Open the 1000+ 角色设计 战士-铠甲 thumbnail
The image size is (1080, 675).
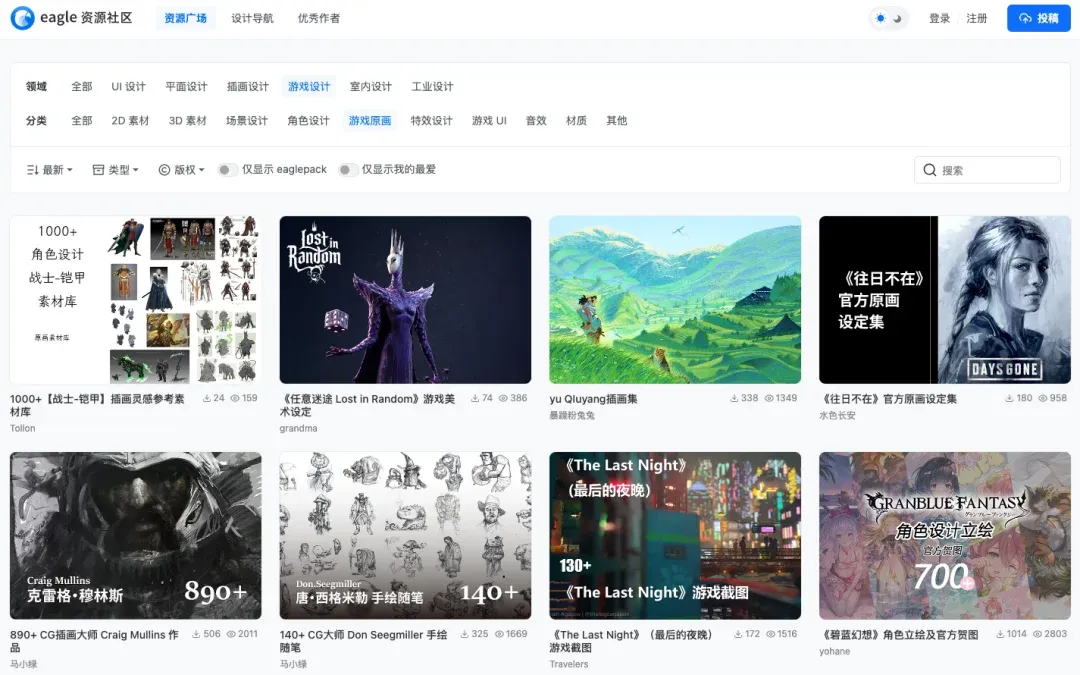[x=136, y=300]
